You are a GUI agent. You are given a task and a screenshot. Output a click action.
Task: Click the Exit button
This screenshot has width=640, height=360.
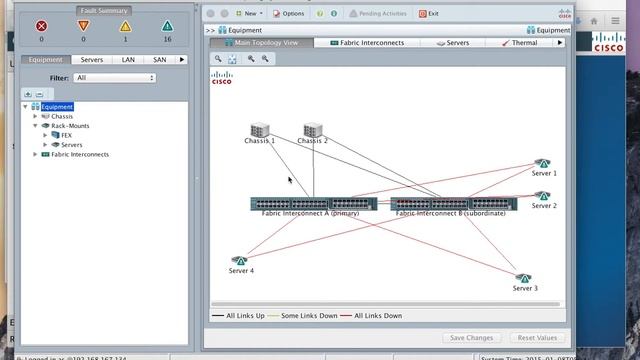[x=429, y=13]
